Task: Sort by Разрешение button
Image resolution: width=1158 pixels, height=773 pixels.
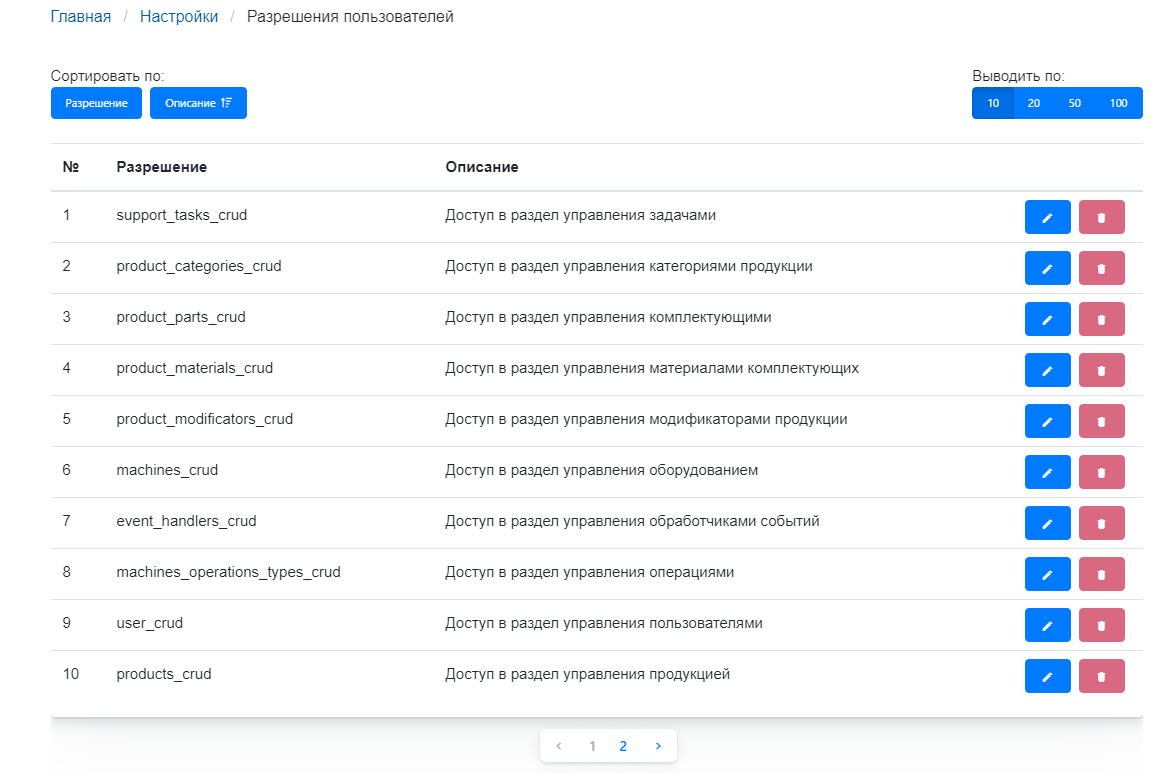Action: (96, 103)
